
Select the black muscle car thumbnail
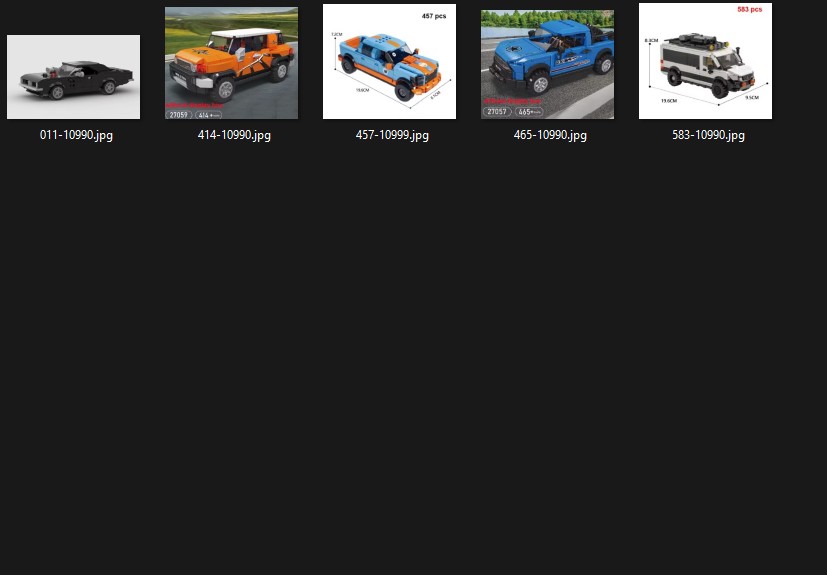click(73, 77)
